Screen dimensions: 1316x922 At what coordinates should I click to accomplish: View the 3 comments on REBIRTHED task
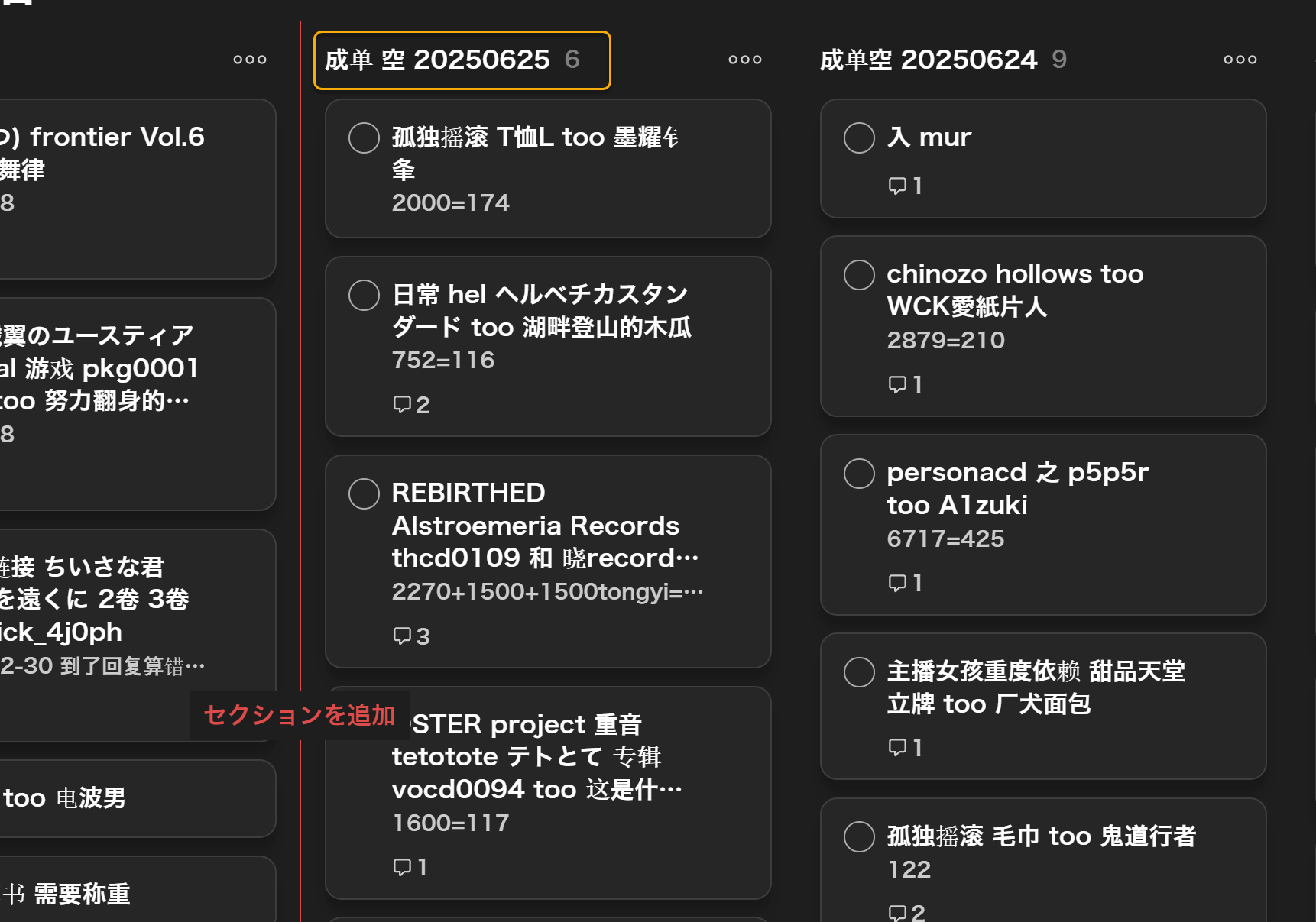(410, 636)
